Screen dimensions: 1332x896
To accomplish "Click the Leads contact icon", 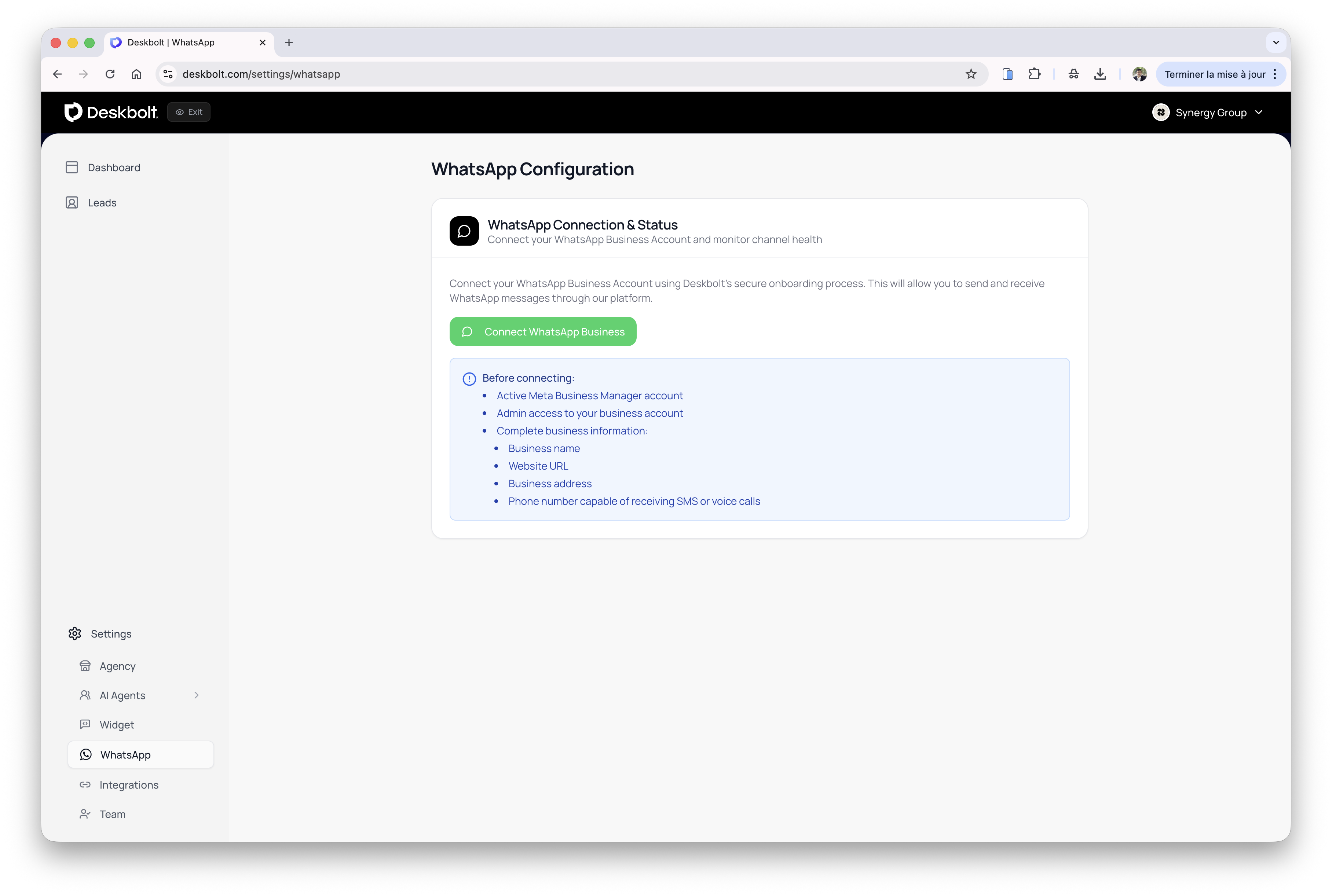I will (x=72, y=203).
